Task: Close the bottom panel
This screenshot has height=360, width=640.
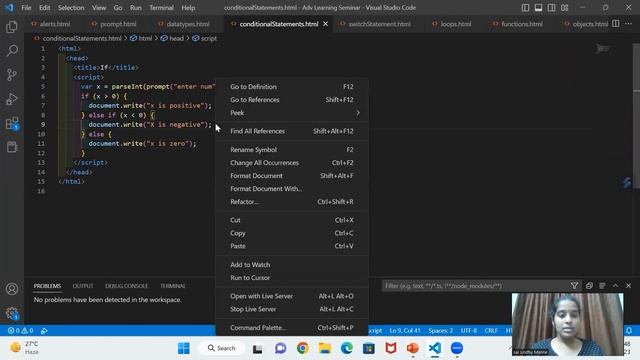Action: coord(629,286)
